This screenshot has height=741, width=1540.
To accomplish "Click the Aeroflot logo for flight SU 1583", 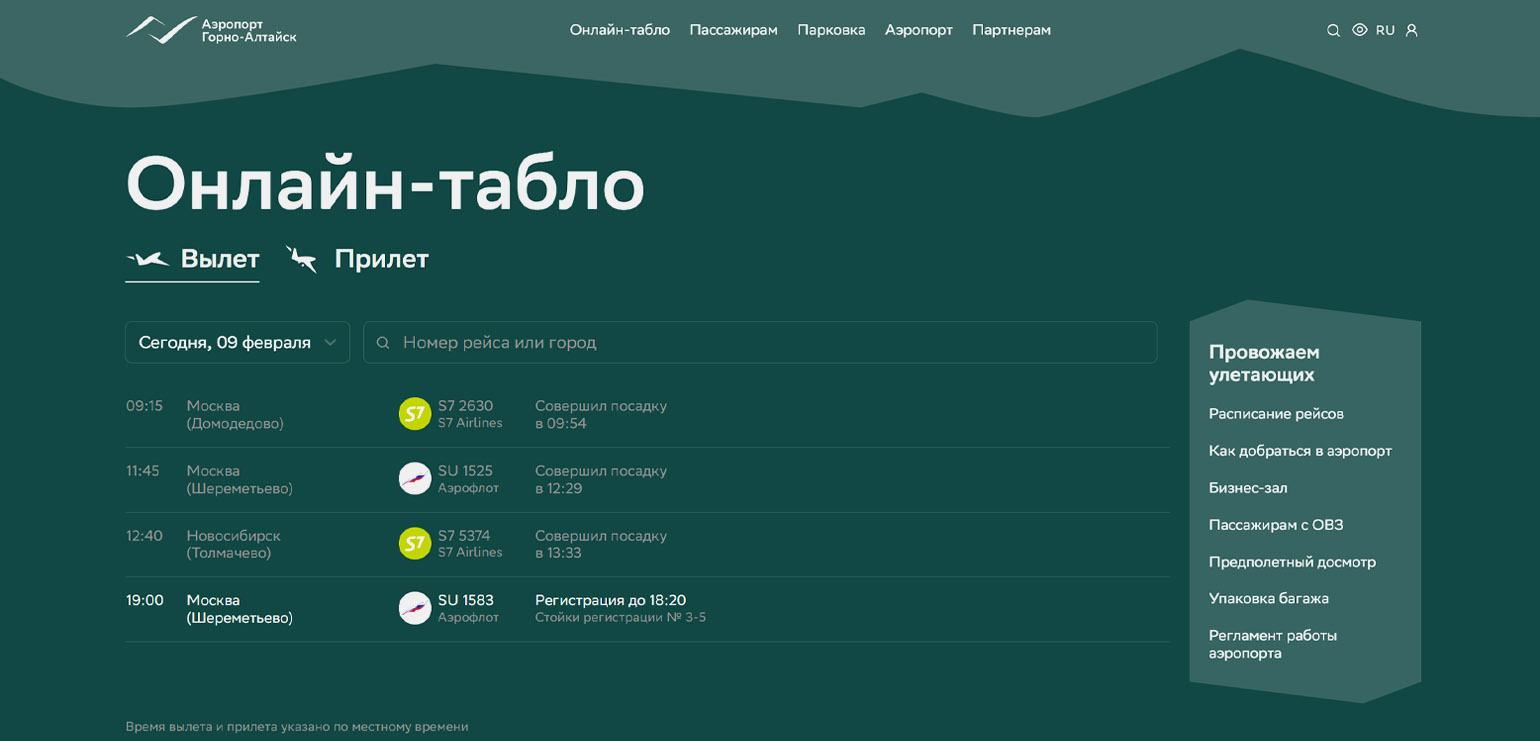I will pos(414,608).
